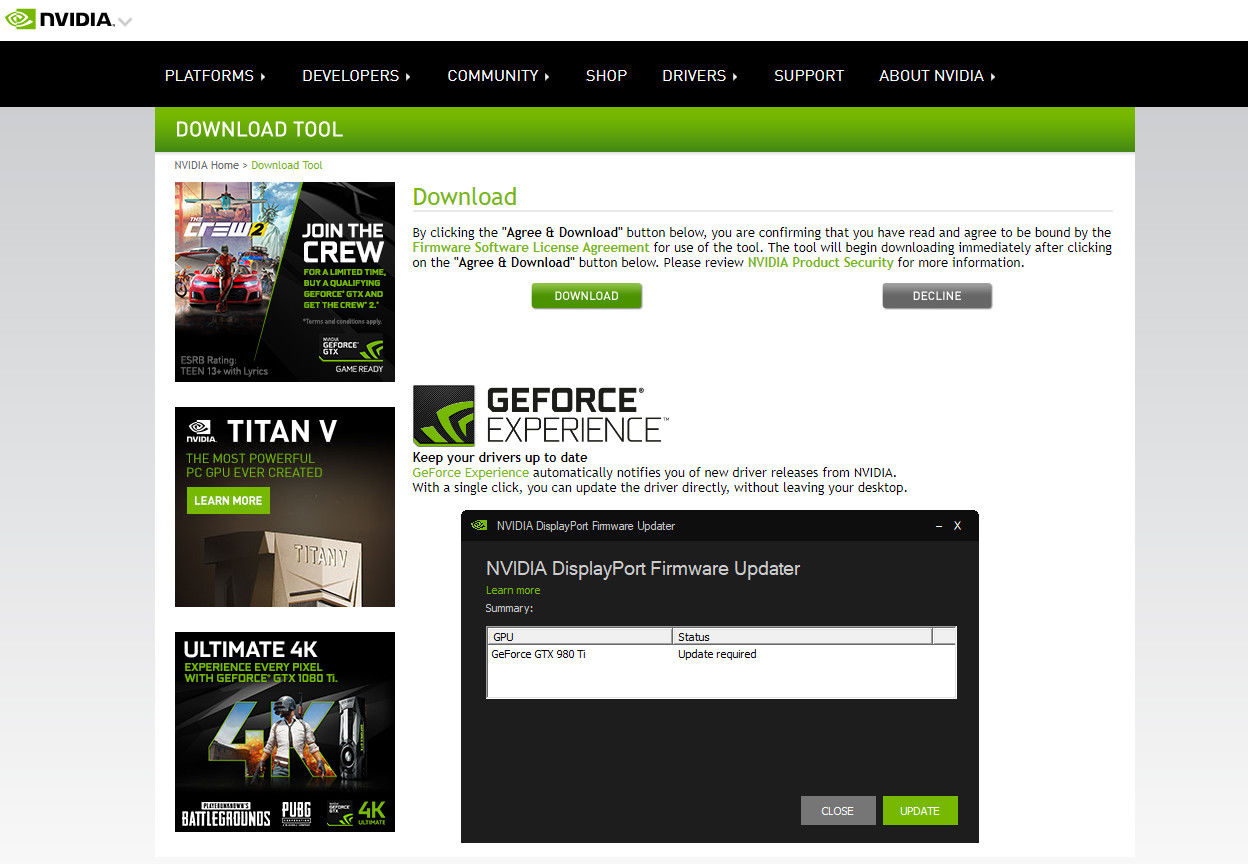Screen dimensions: 1248x864
Task: Go to the SUPPORT page
Action: [x=809, y=76]
